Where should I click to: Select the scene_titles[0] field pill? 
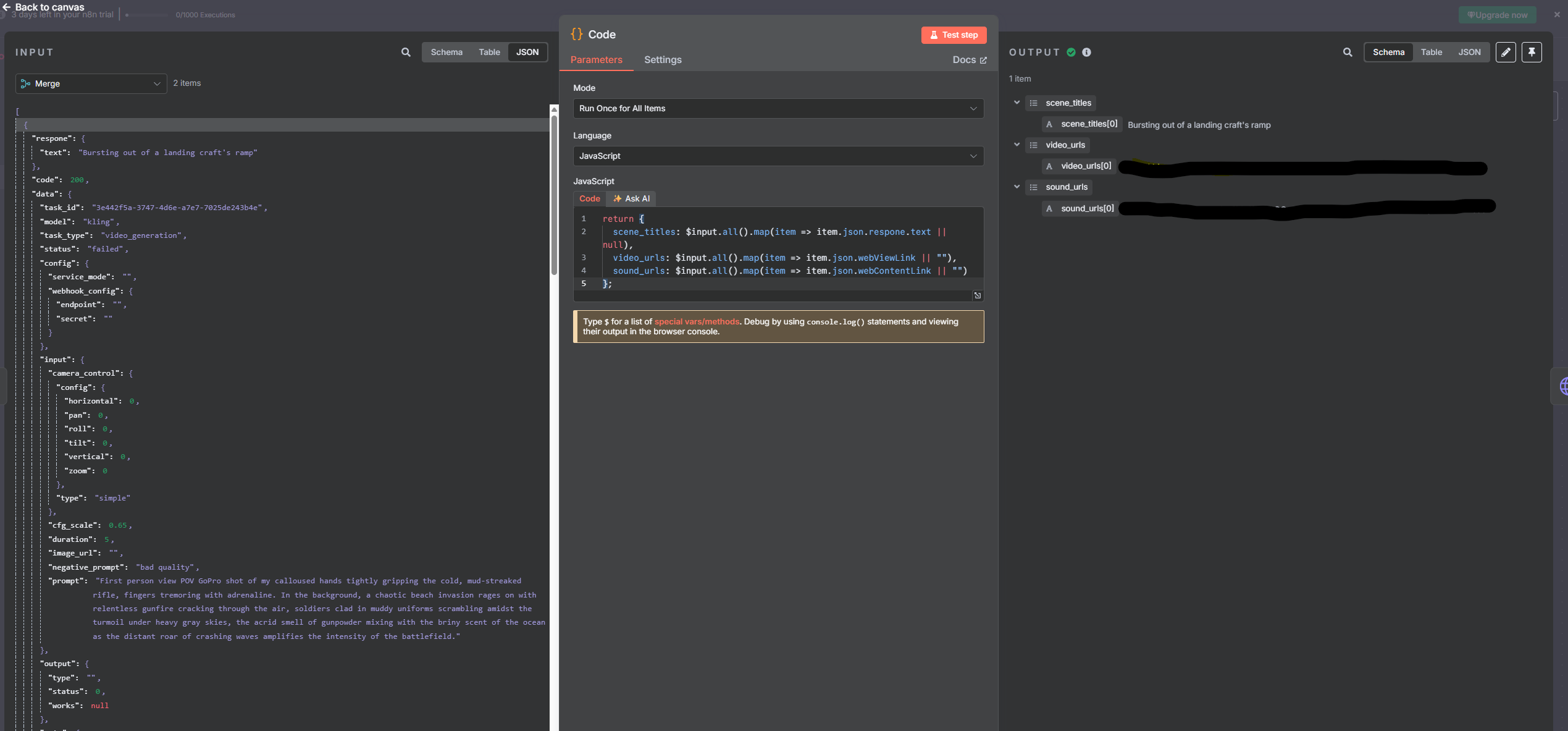1081,124
